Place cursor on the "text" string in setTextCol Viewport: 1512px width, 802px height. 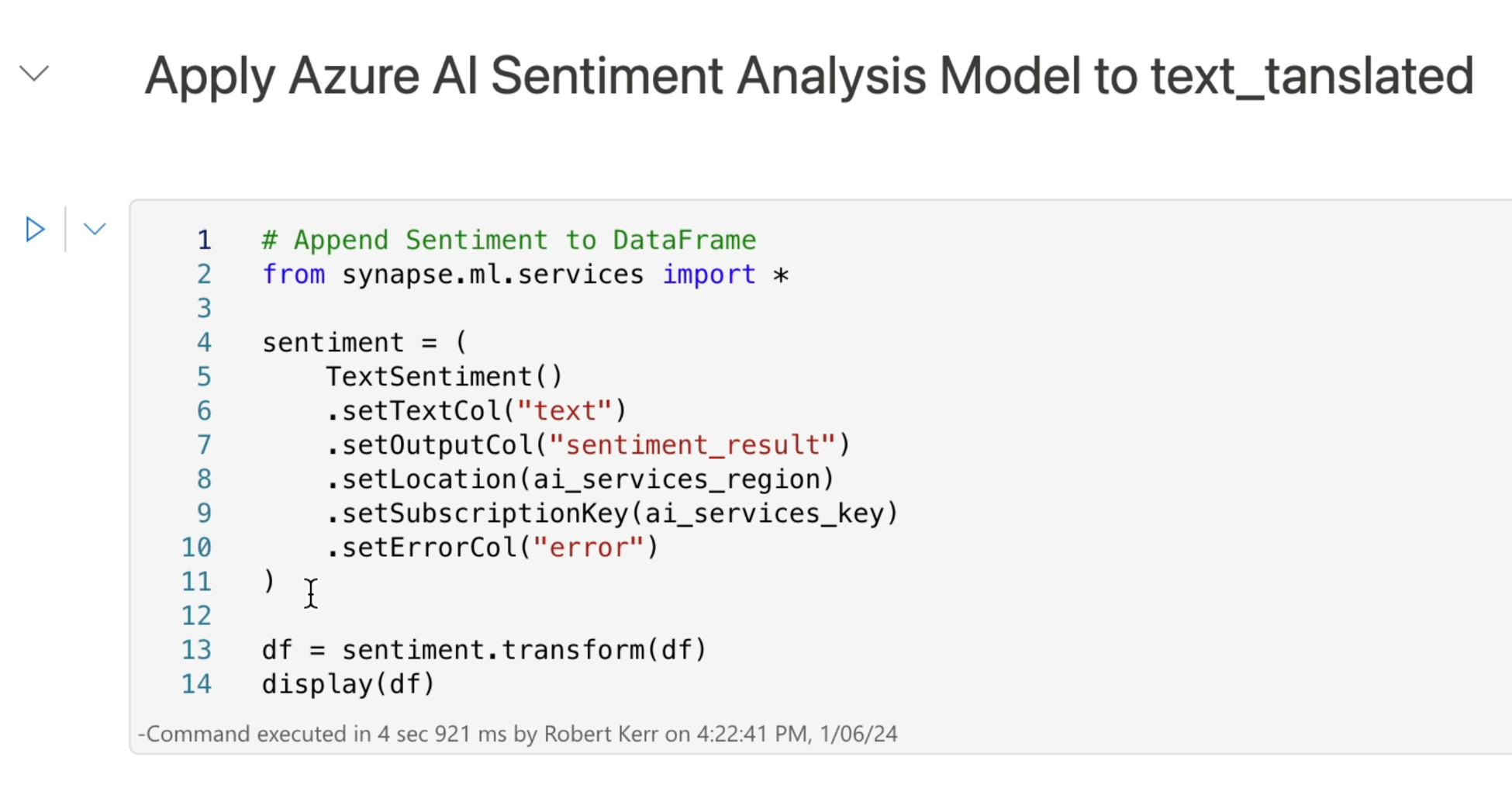coord(564,411)
